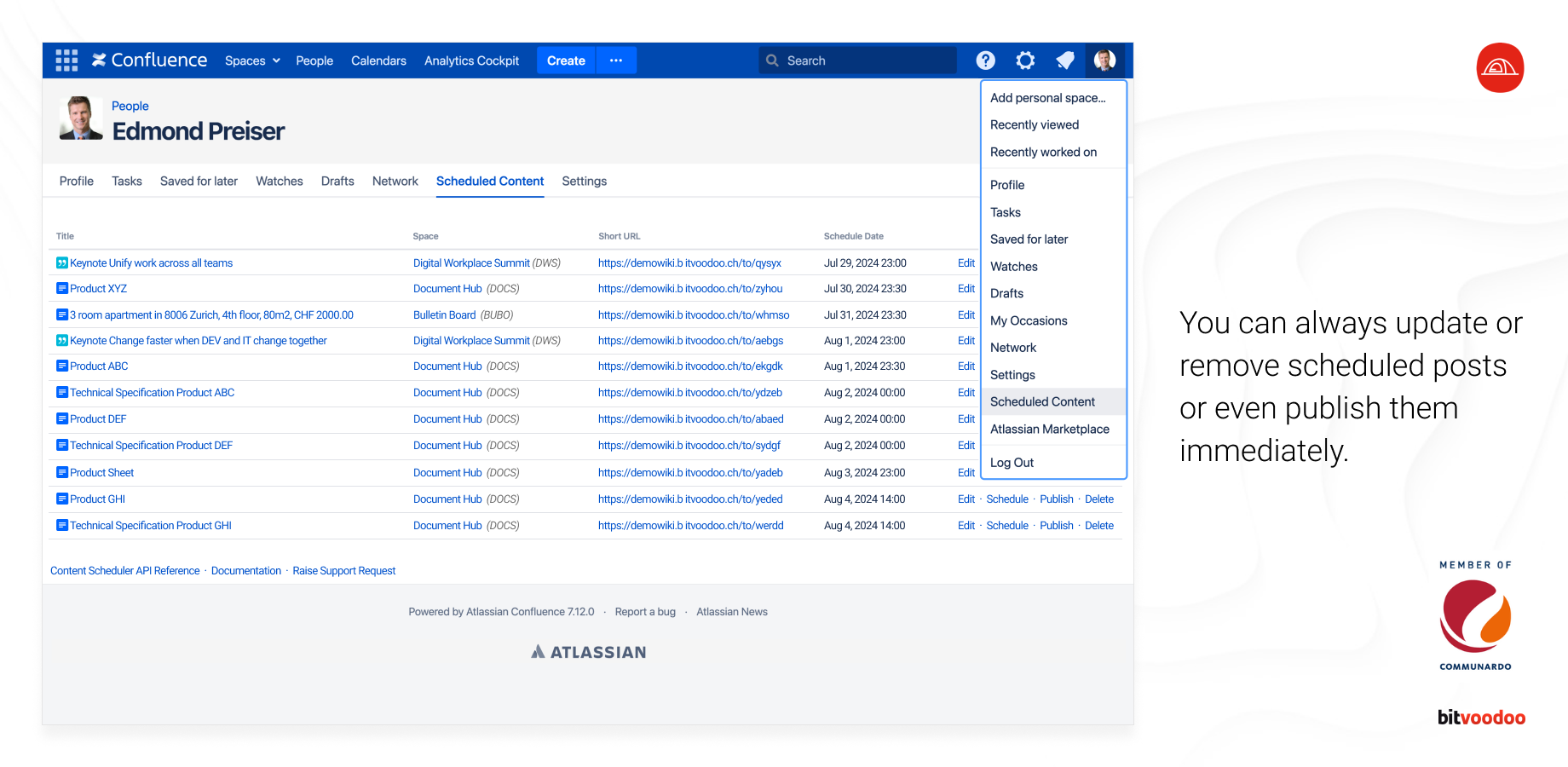This screenshot has width=1568, height=767.
Task: Click the page icon beside Product Sheet
Action: [62, 473]
